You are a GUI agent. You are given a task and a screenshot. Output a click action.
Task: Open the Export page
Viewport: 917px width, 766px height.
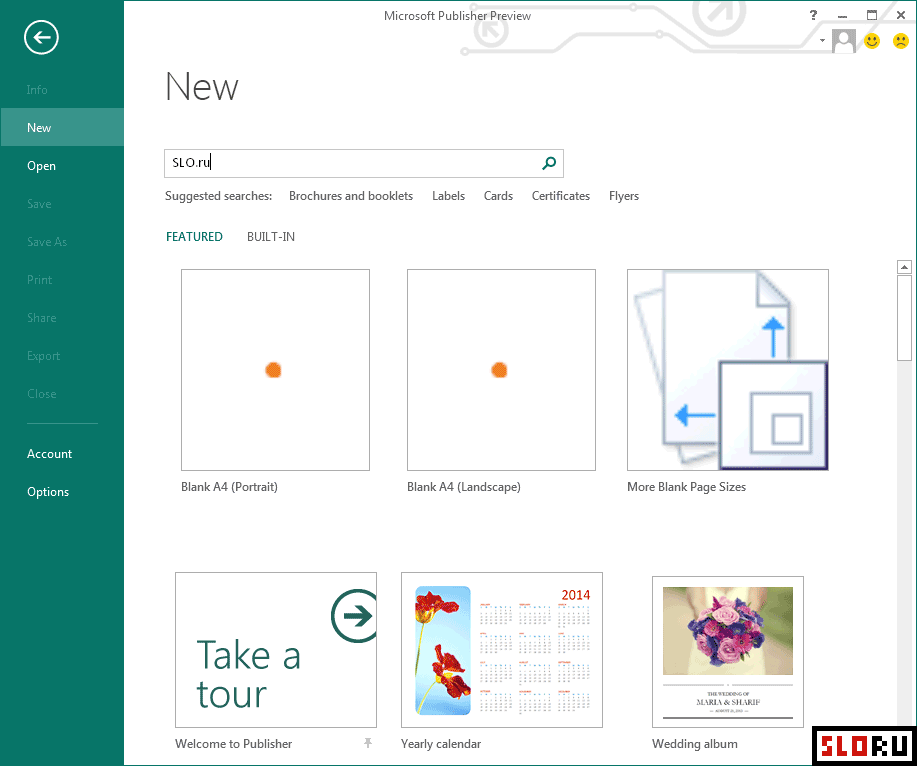coord(43,356)
